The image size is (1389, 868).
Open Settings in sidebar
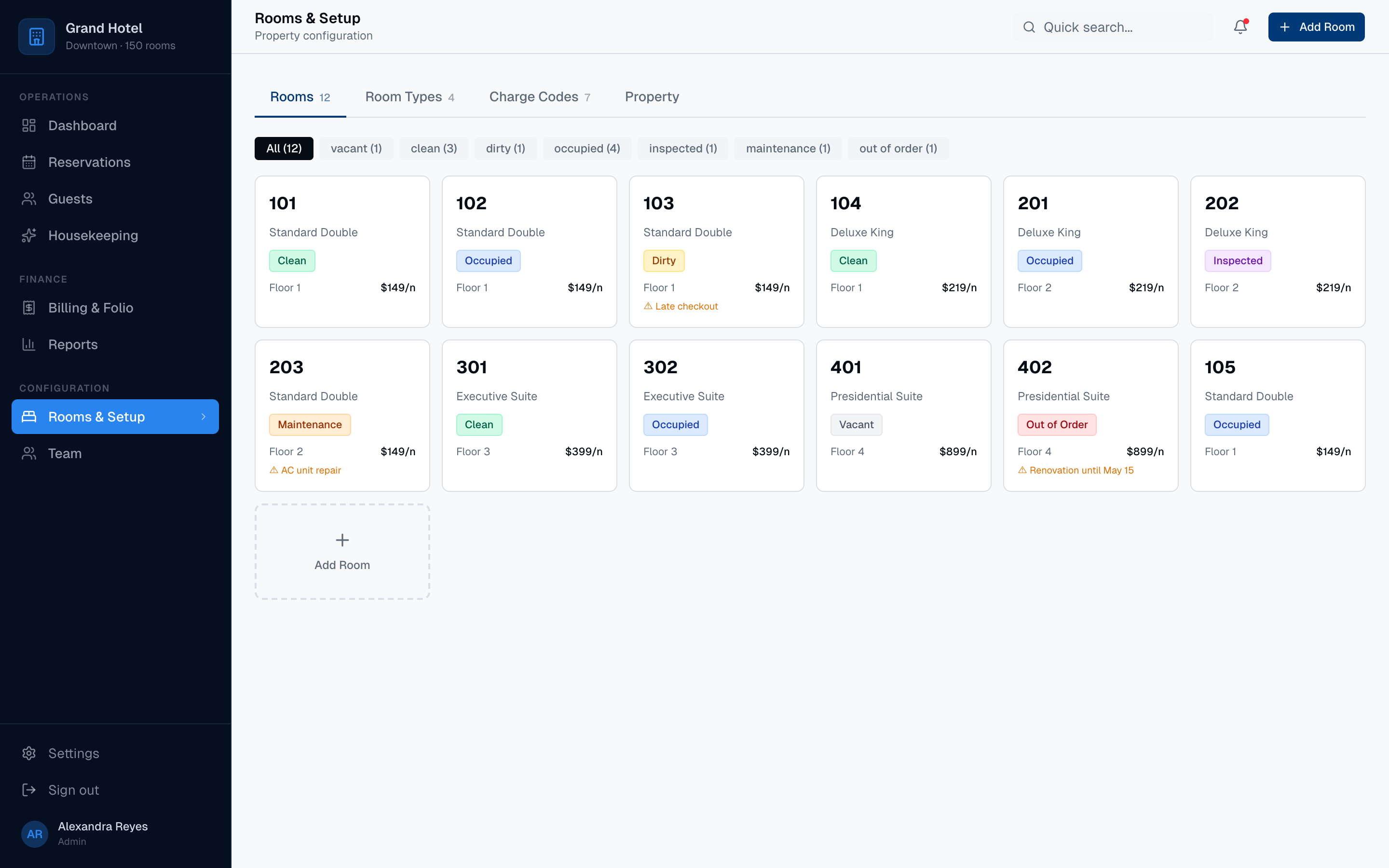tap(115, 753)
